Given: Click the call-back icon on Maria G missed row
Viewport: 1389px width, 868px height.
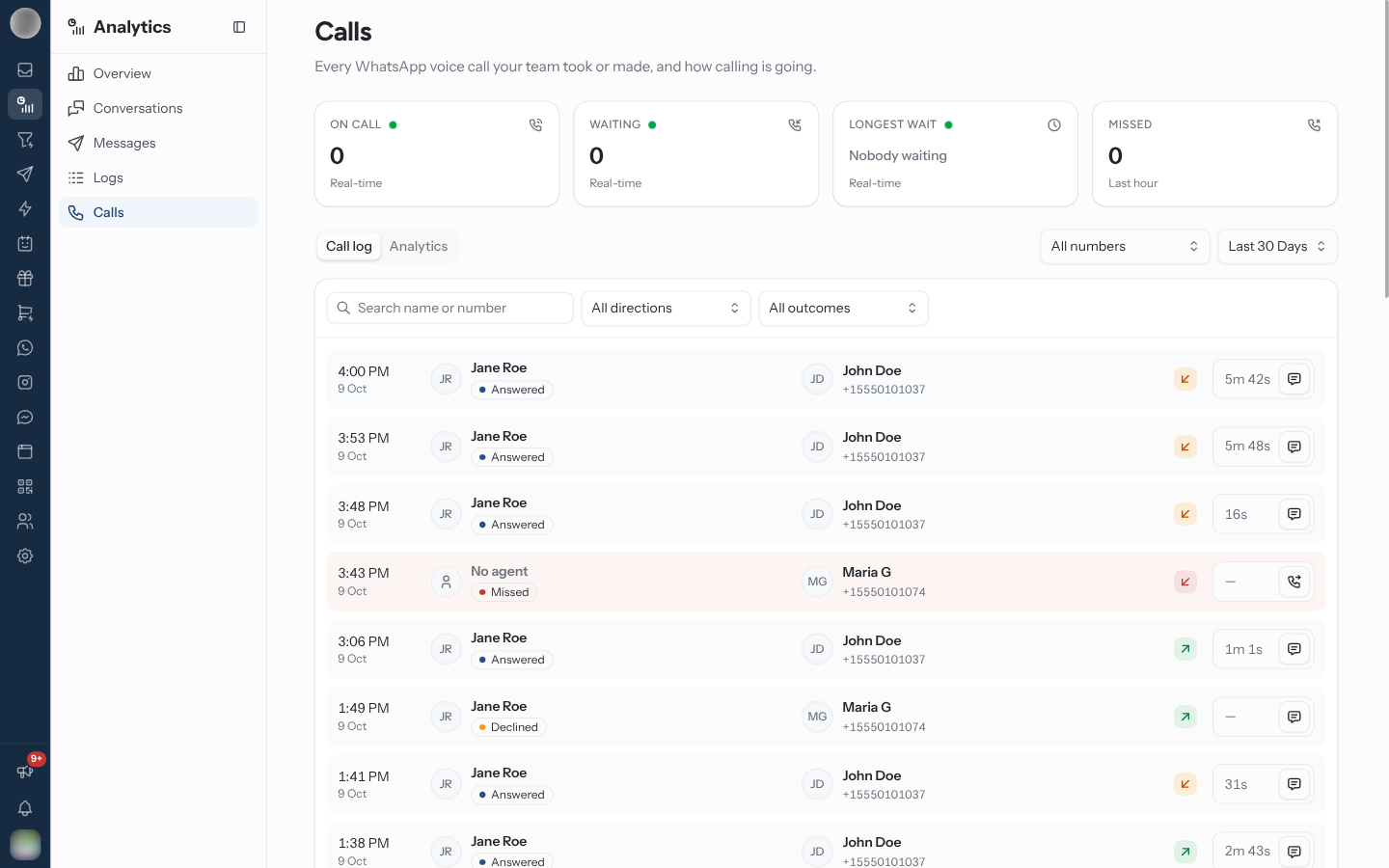Looking at the screenshot, I should coord(1294,582).
